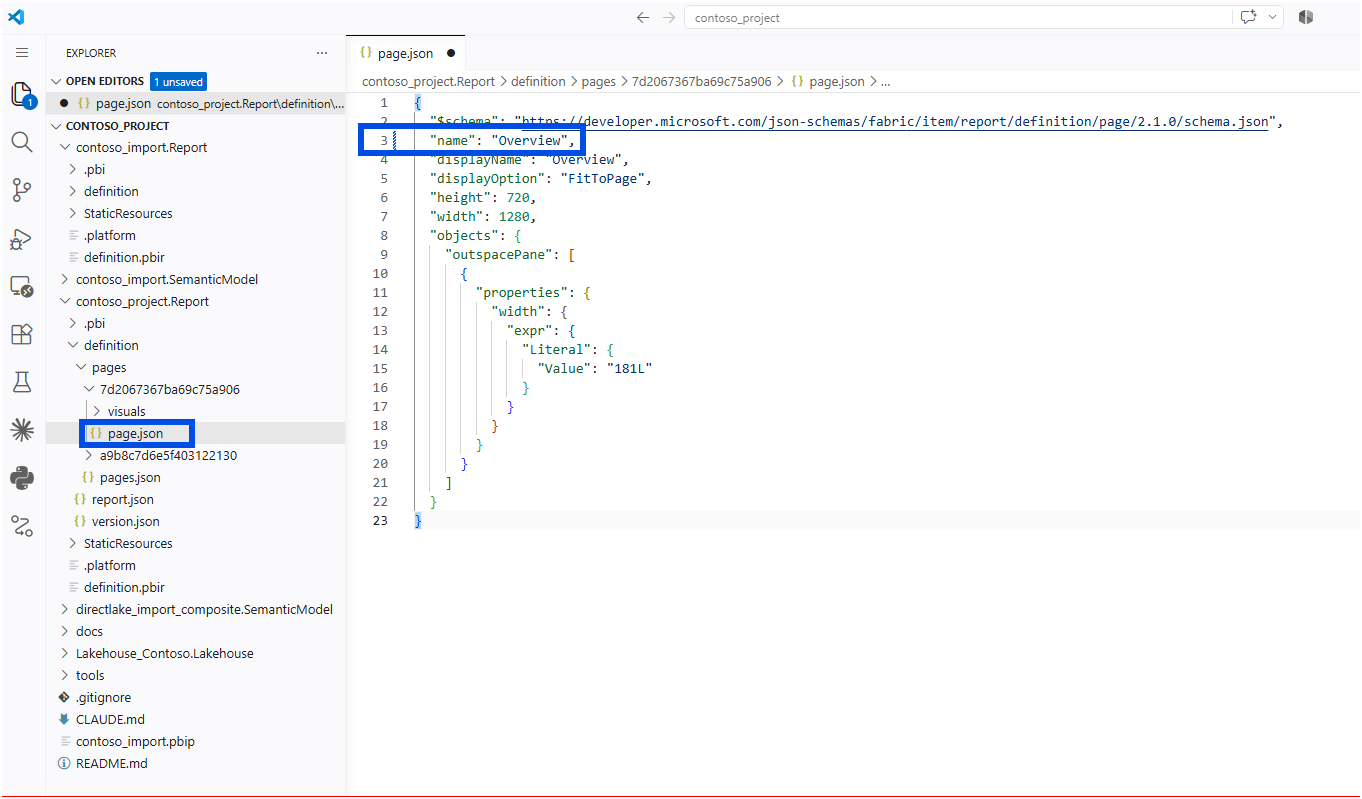The width and height of the screenshot is (1362, 799).
Task: Open the Python view in the activity bar
Action: tap(22, 478)
